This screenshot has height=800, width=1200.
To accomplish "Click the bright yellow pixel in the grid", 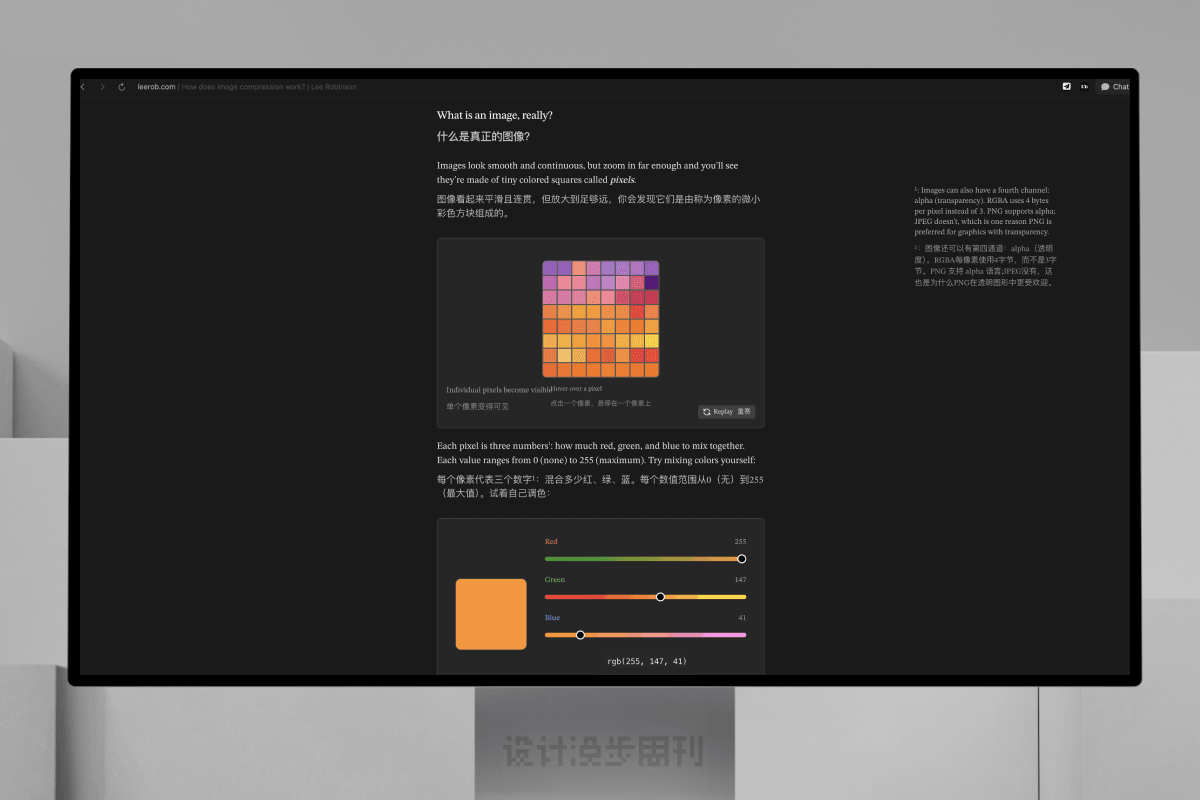I will coord(652,341).
